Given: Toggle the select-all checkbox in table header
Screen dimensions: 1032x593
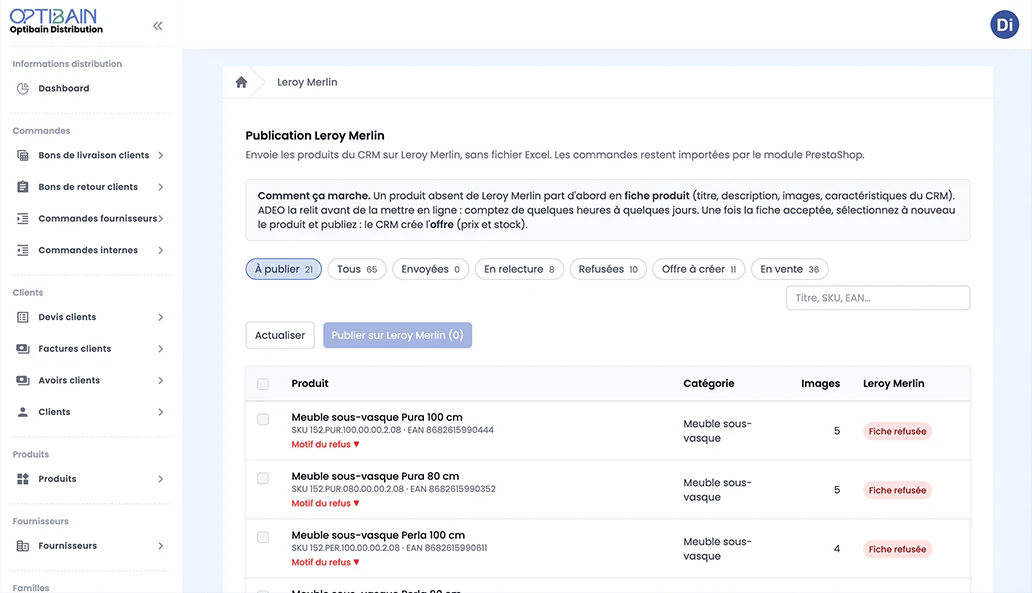Looking at the screenshot, I should (263, 384).
